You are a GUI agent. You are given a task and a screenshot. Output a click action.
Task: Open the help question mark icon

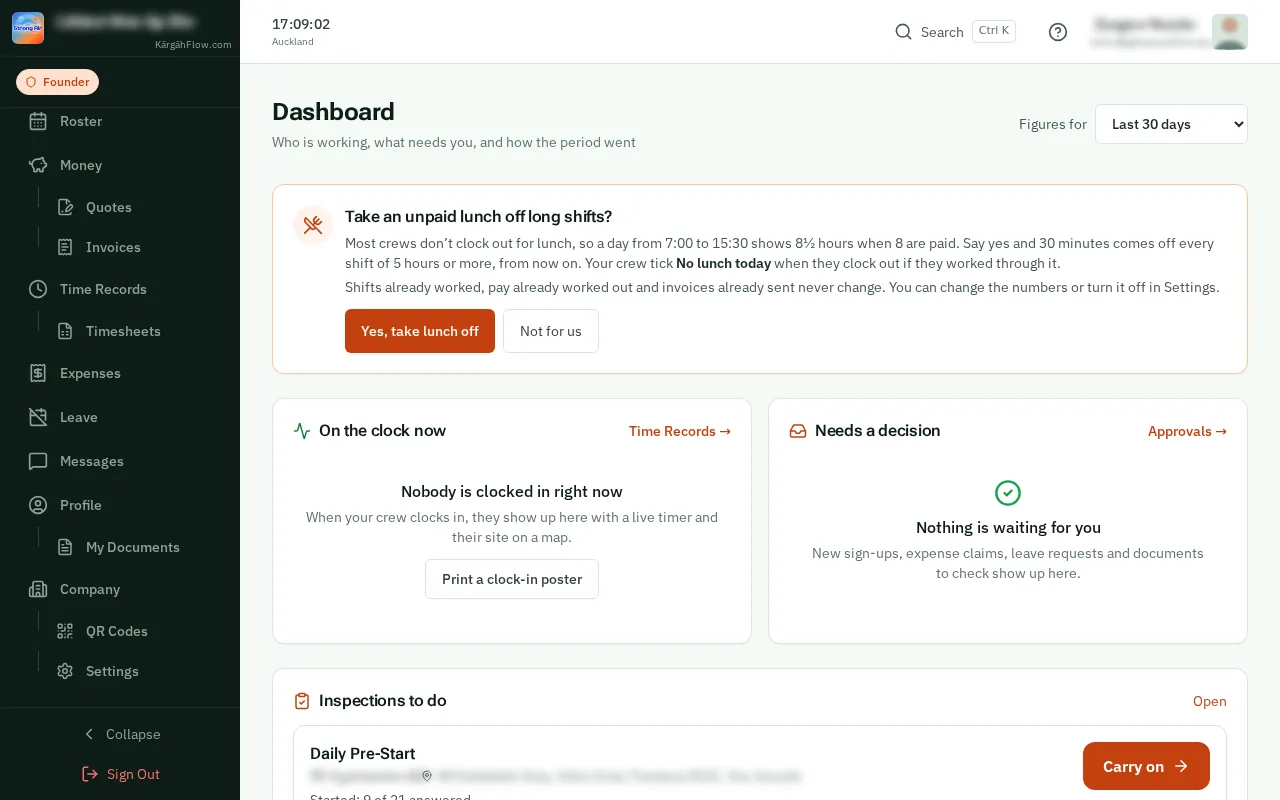pos(1058,32)
